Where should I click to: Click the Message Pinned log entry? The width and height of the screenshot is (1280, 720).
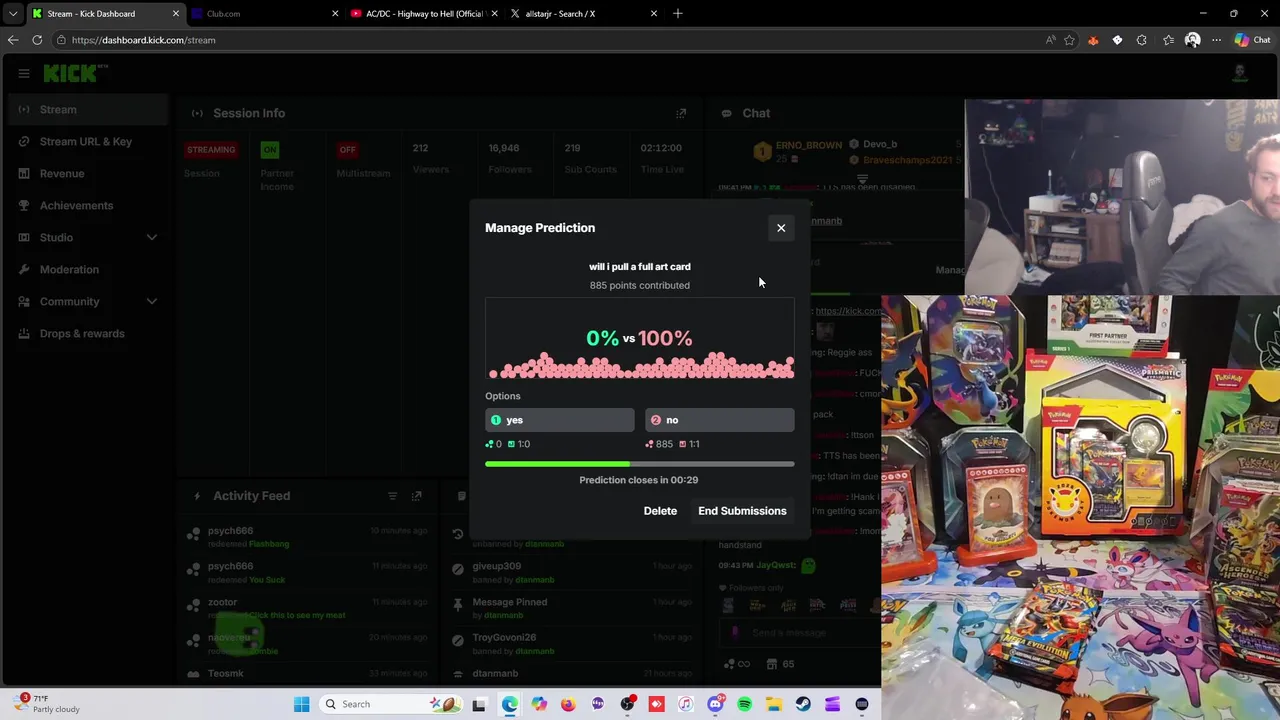(572, 608)
